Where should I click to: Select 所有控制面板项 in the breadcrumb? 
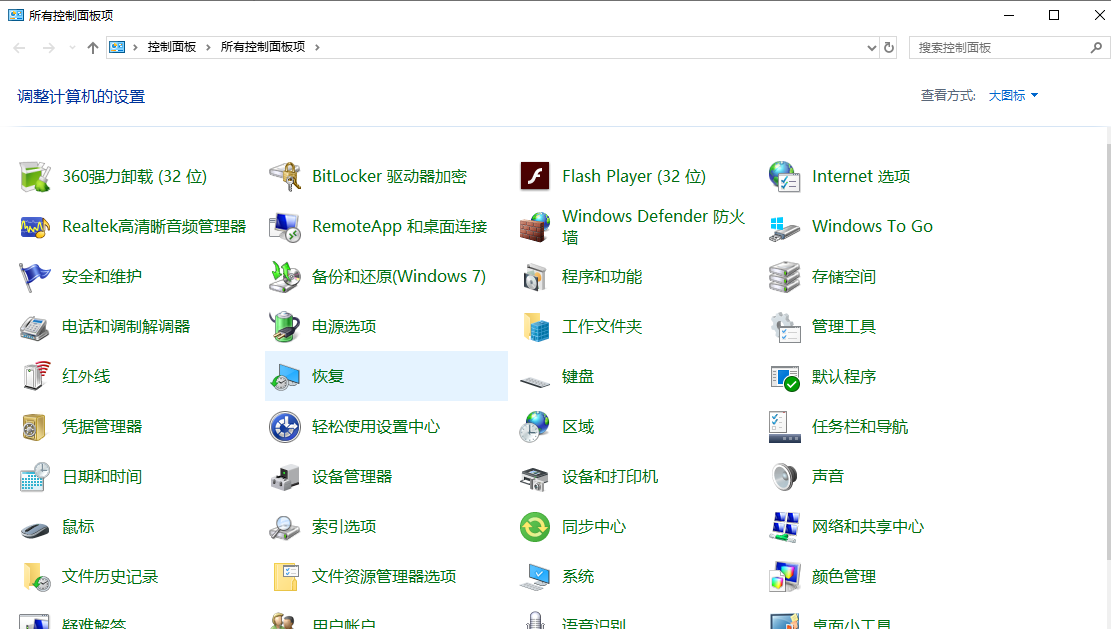coord(263,47)
